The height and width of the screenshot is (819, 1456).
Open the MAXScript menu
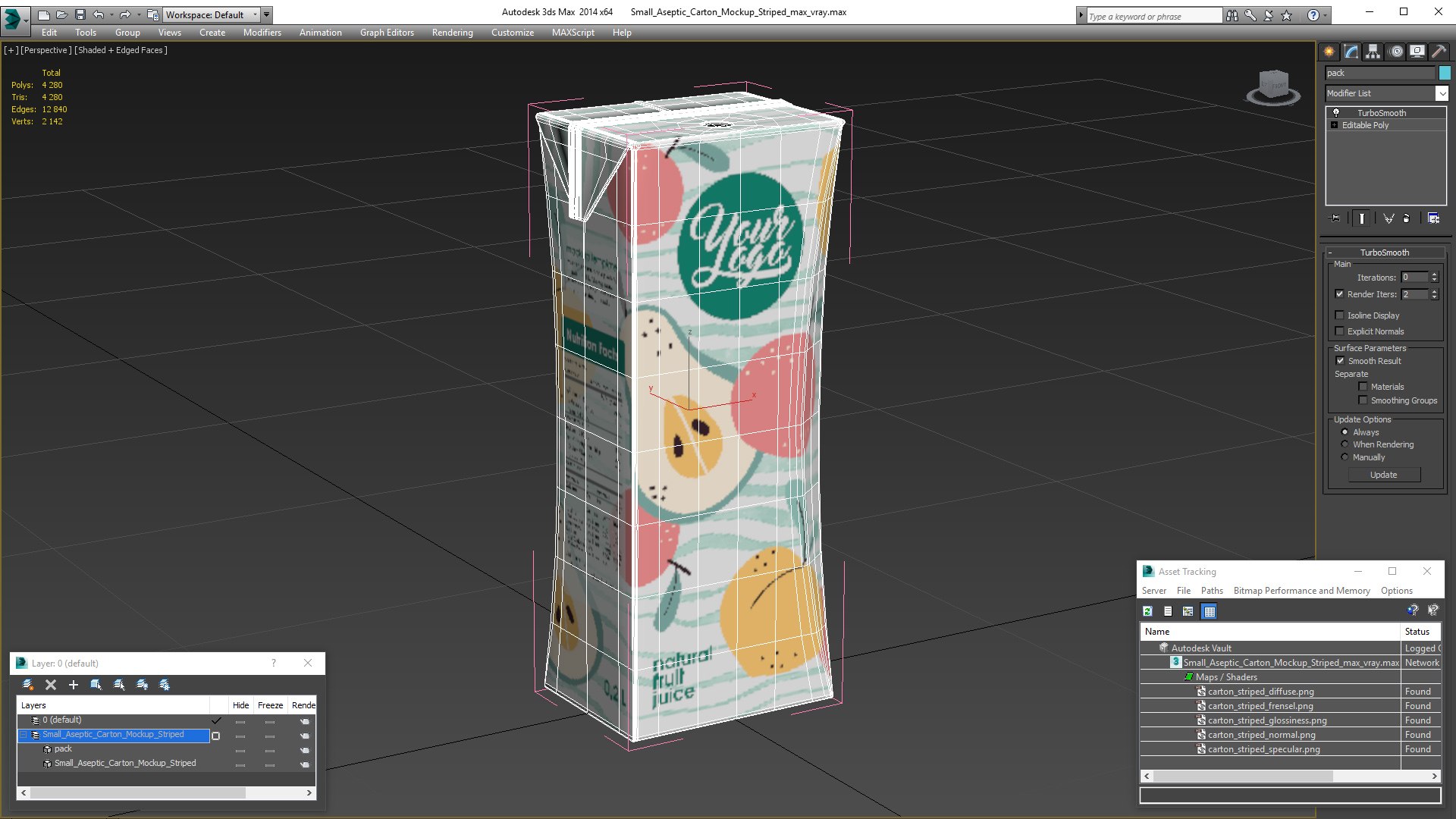point(573,33)
